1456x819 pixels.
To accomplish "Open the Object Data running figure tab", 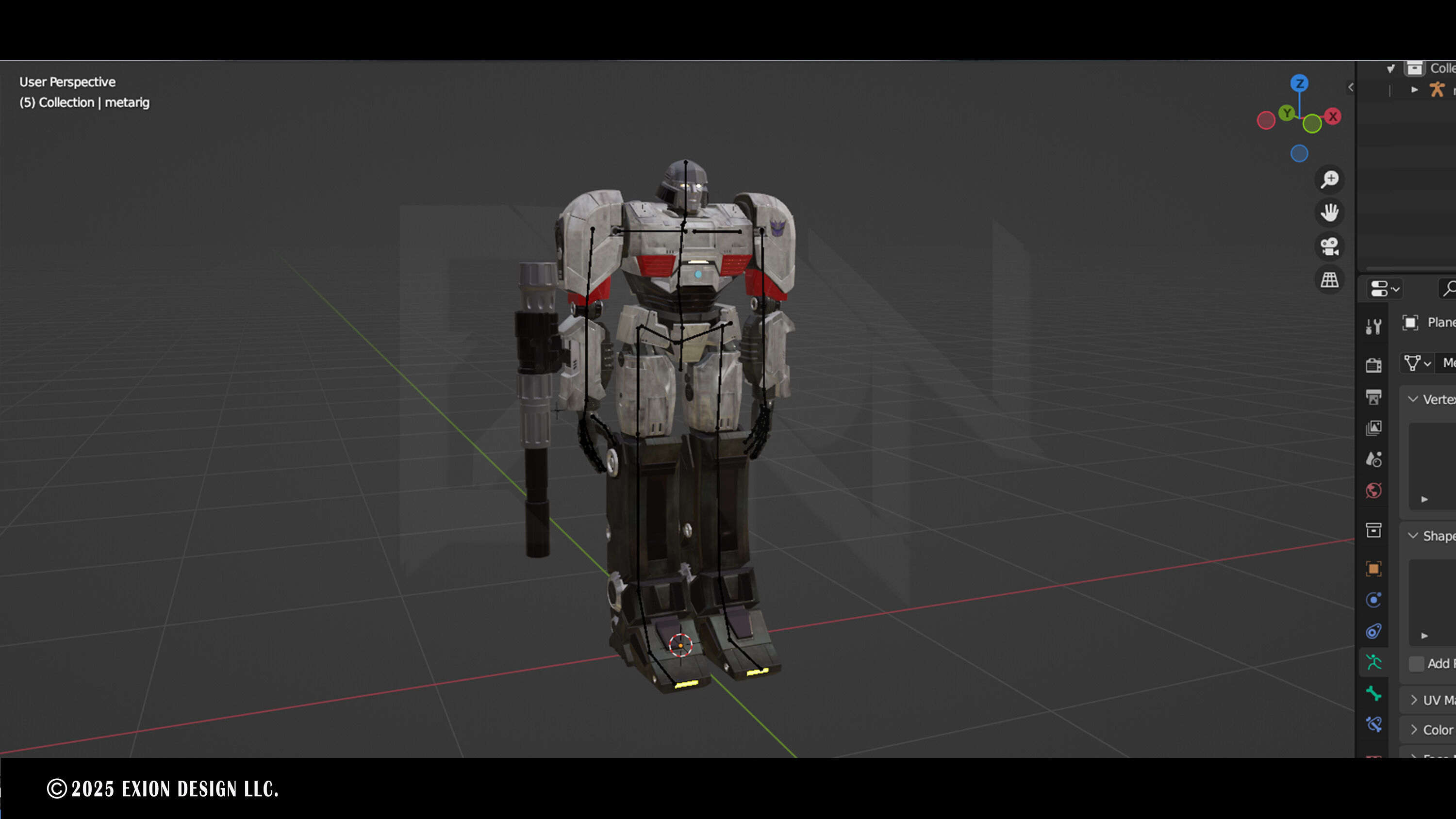I will pos(1373,662).
